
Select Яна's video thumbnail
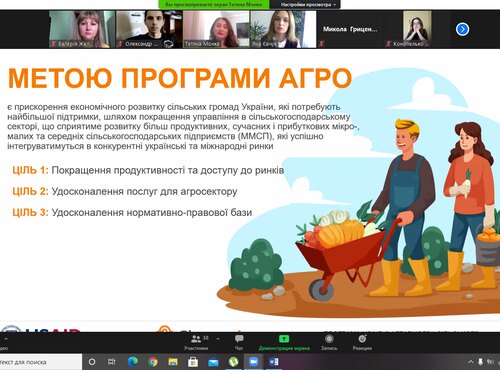283,29
